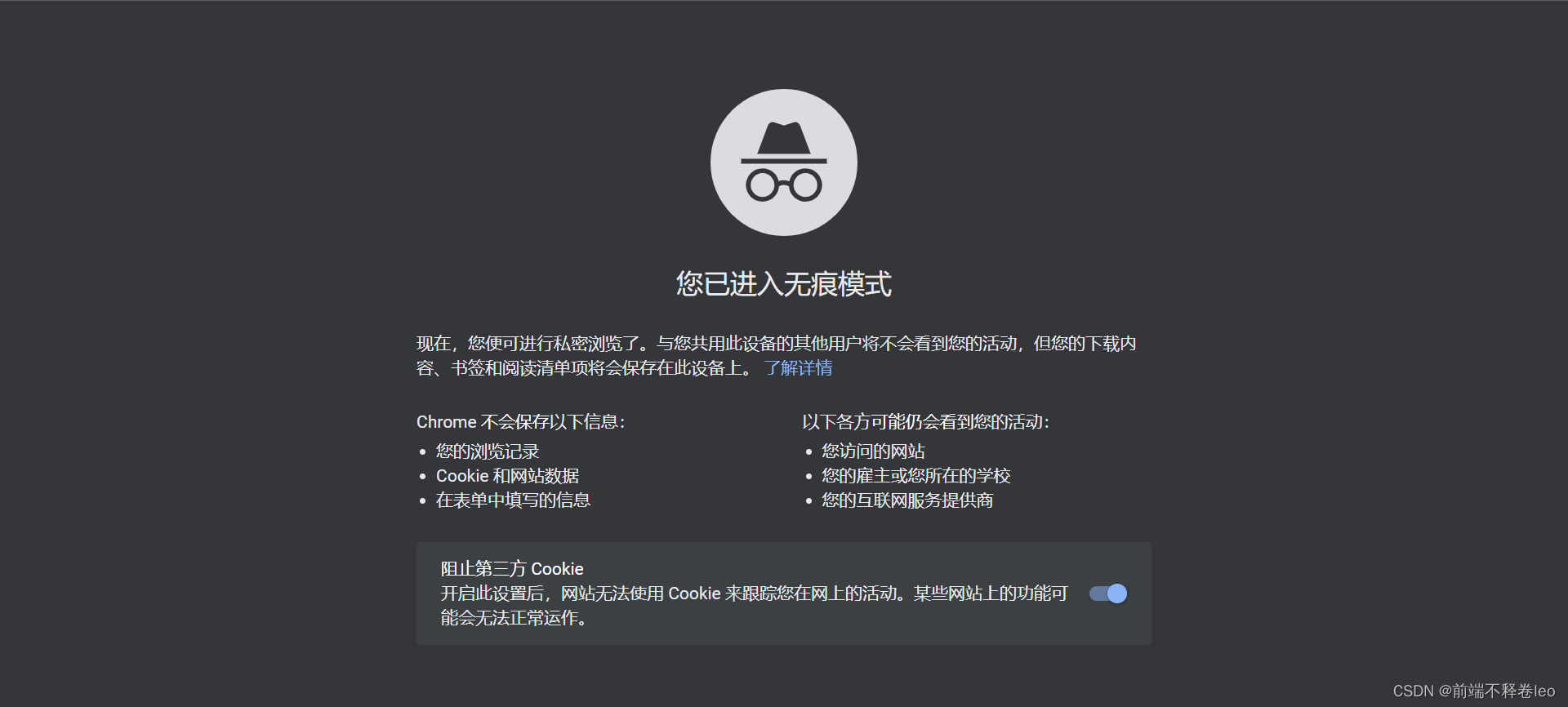Click the text 您的互联网服务提供商

click(x=907, y=500)
